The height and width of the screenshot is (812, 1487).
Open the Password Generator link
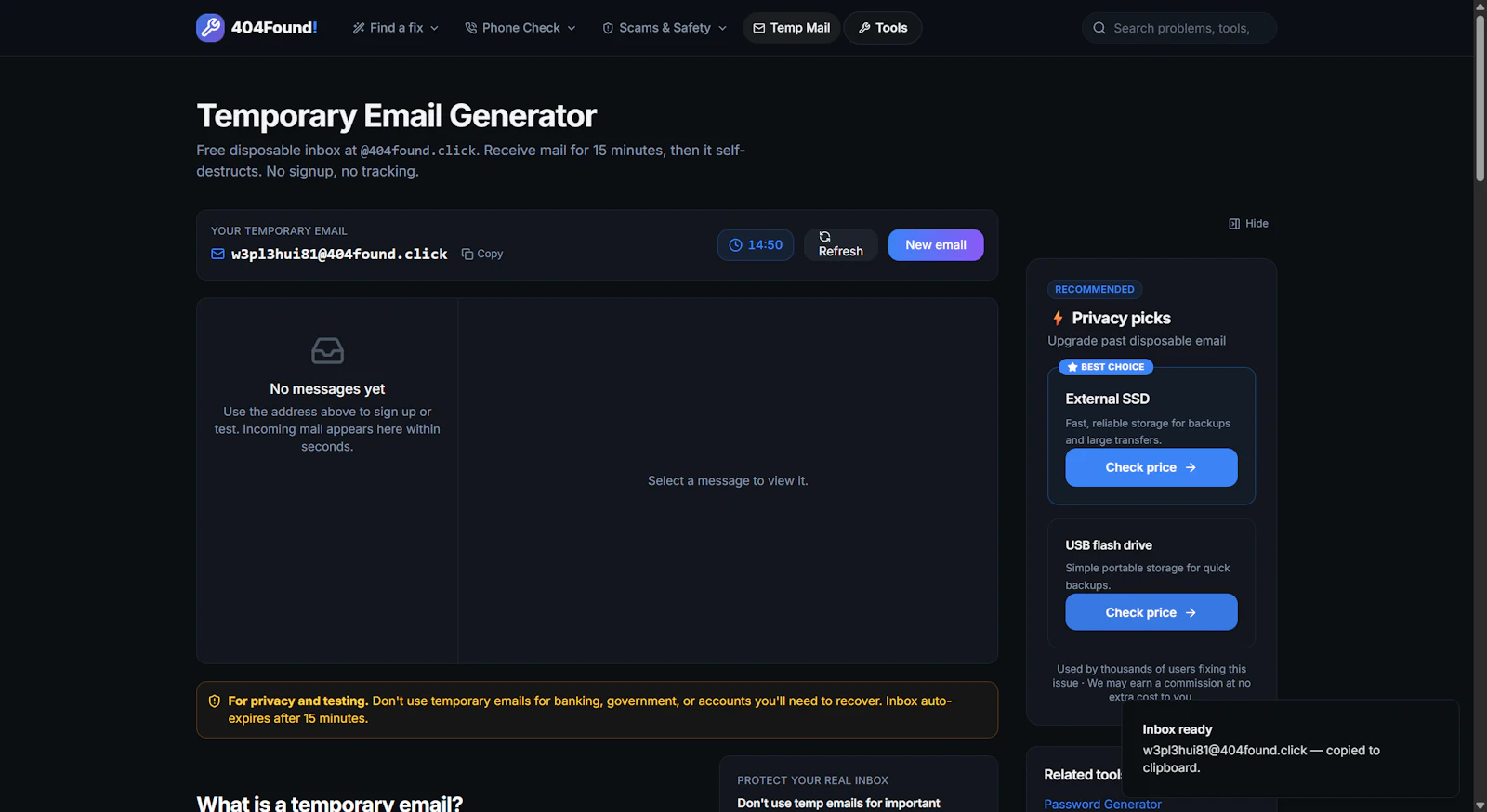click(x=1103, y=805)
